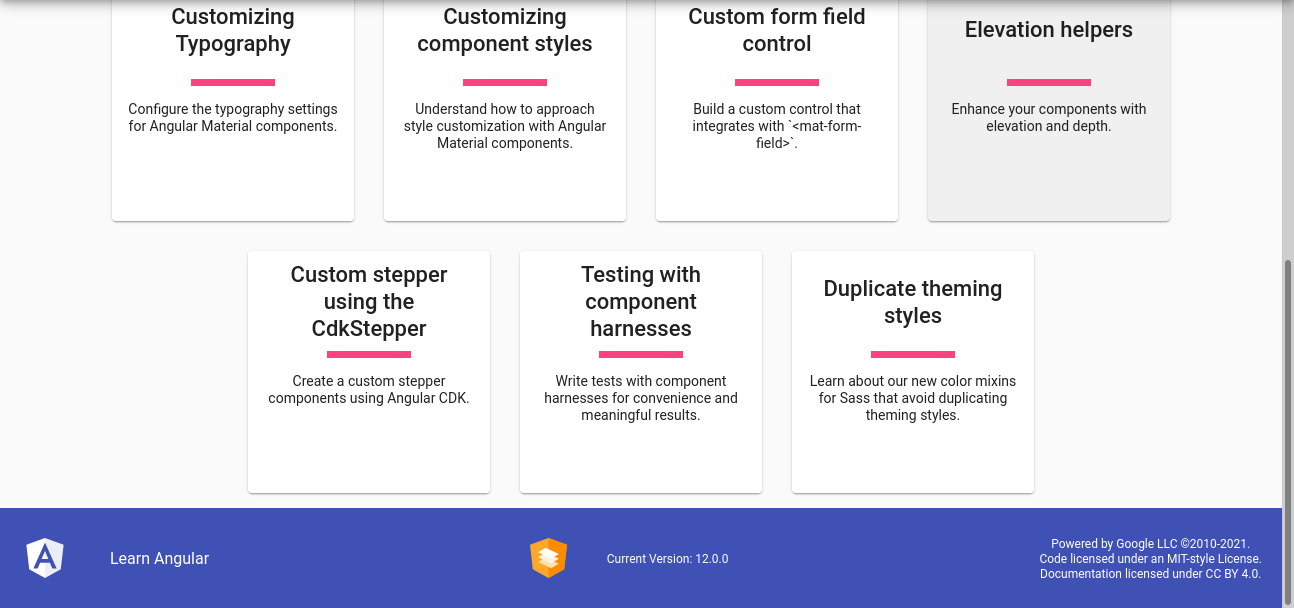Open the Custom stepper using CdkStepper guide
The width and height of the screenshot is (1294, 608).
pyautogui.click(x=368, y=370)
